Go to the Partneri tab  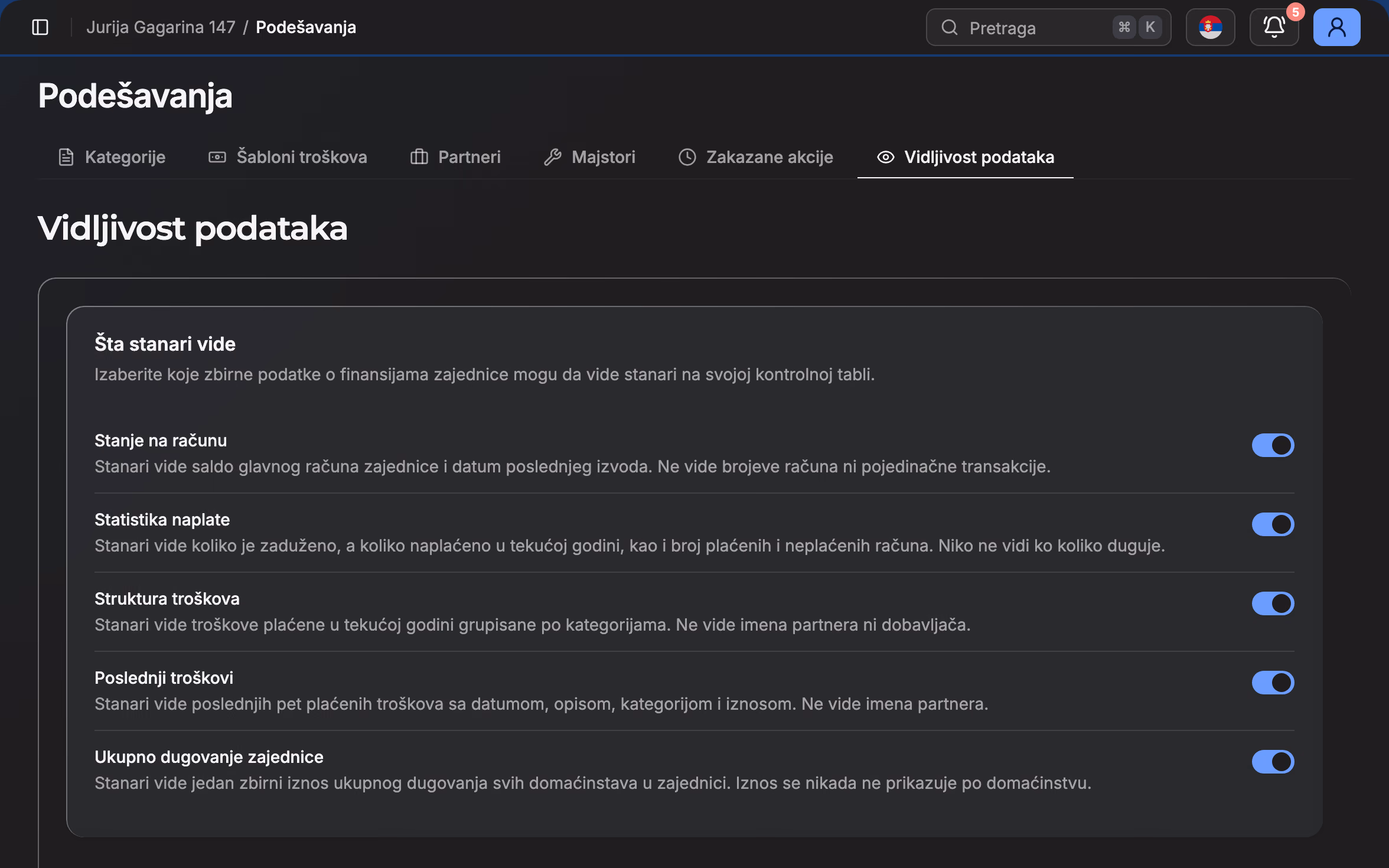[455, 157]
